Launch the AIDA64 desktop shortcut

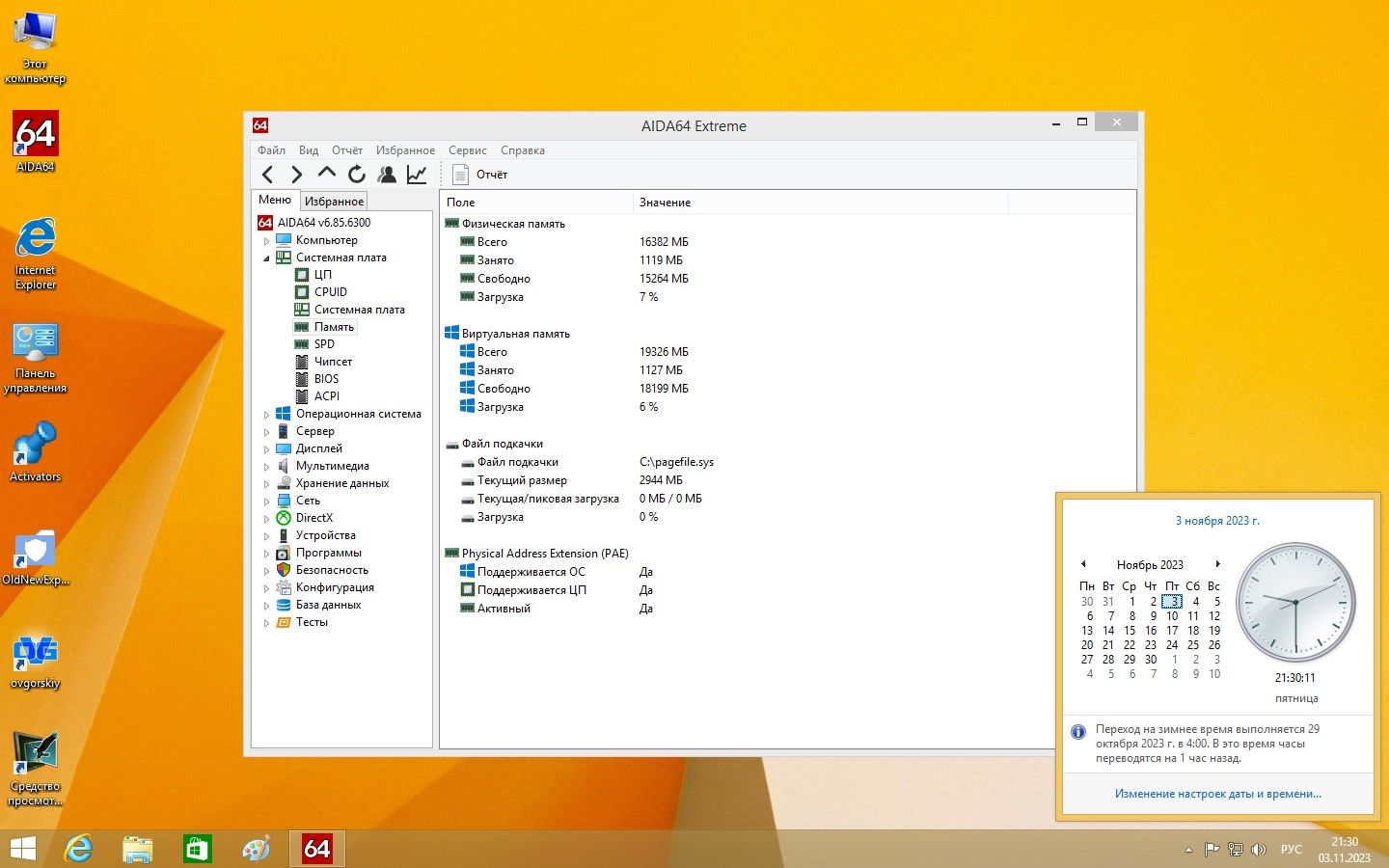[x=35, y=142]
